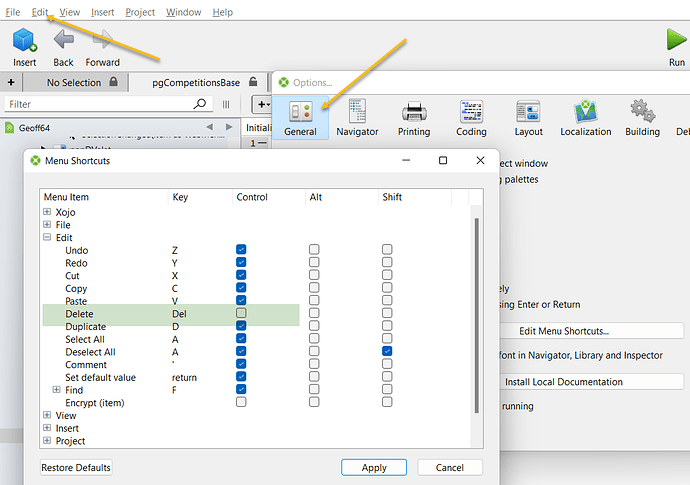The image size is (690, 485).
Task: Click the magnifier icon in Filter field
Action: click(200, 104)
